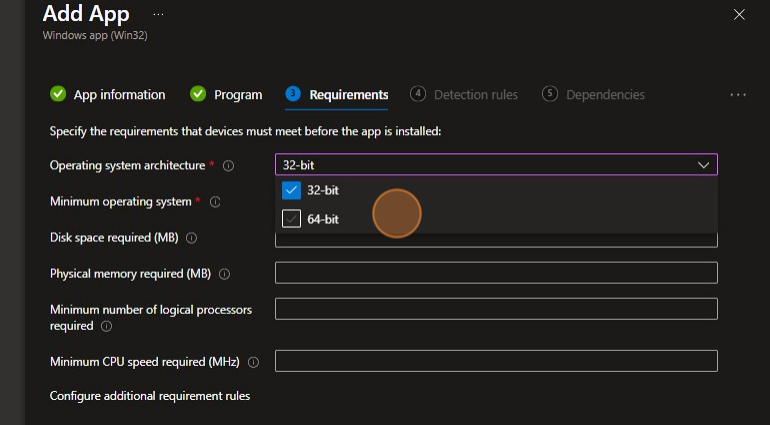Click info icon beside Operating system architecture
The height and width of the screenshot is (425, 770).
pyautogui.click(x=228, y=166)
